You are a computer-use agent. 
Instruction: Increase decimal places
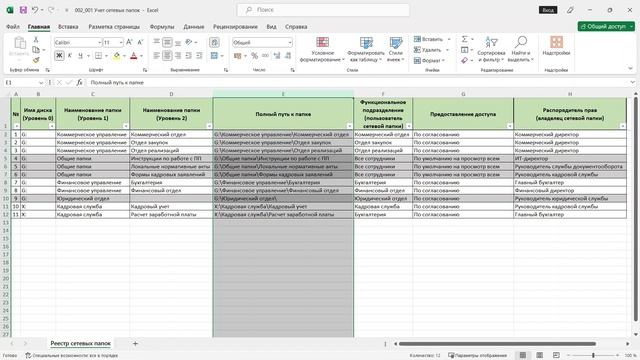click(277, 56)
